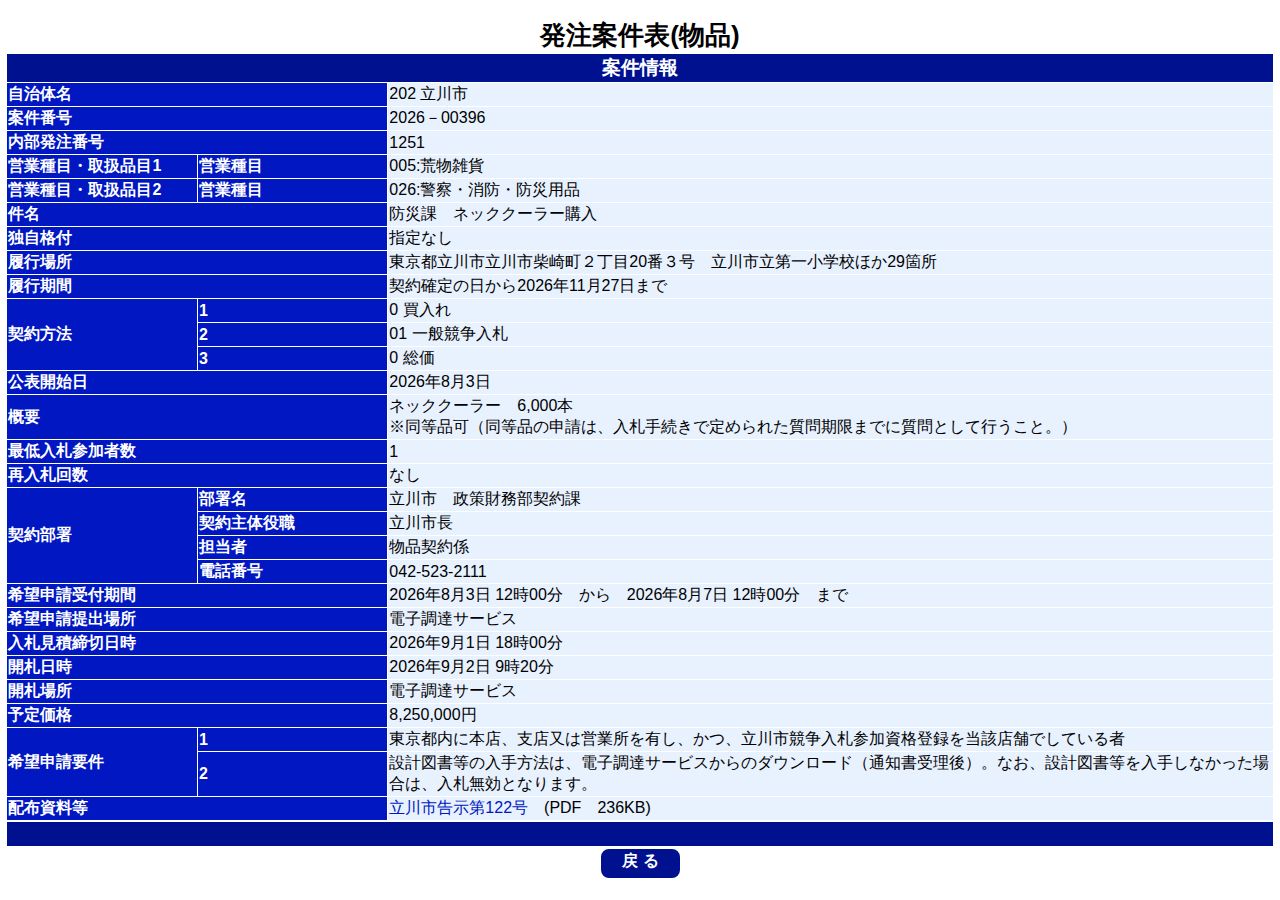Click the page title 発注案件表(物品)
Image resolution: width=1280 pixels, height=900 pixels.
point(640,36)
